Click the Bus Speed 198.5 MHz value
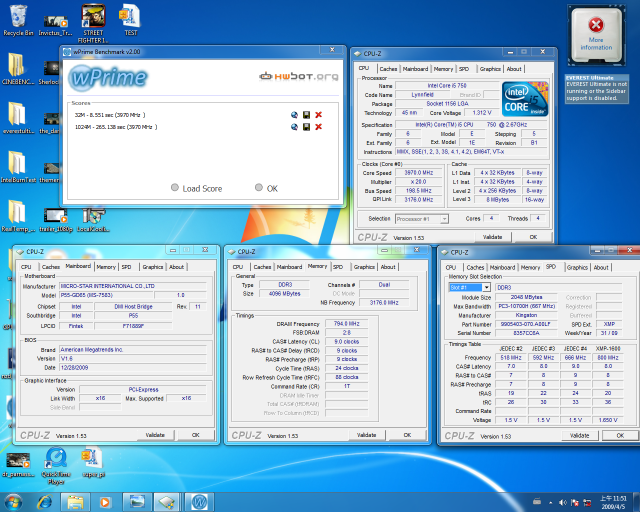The height and width of the screenshot is (512, 640). [x=419, y=191]
